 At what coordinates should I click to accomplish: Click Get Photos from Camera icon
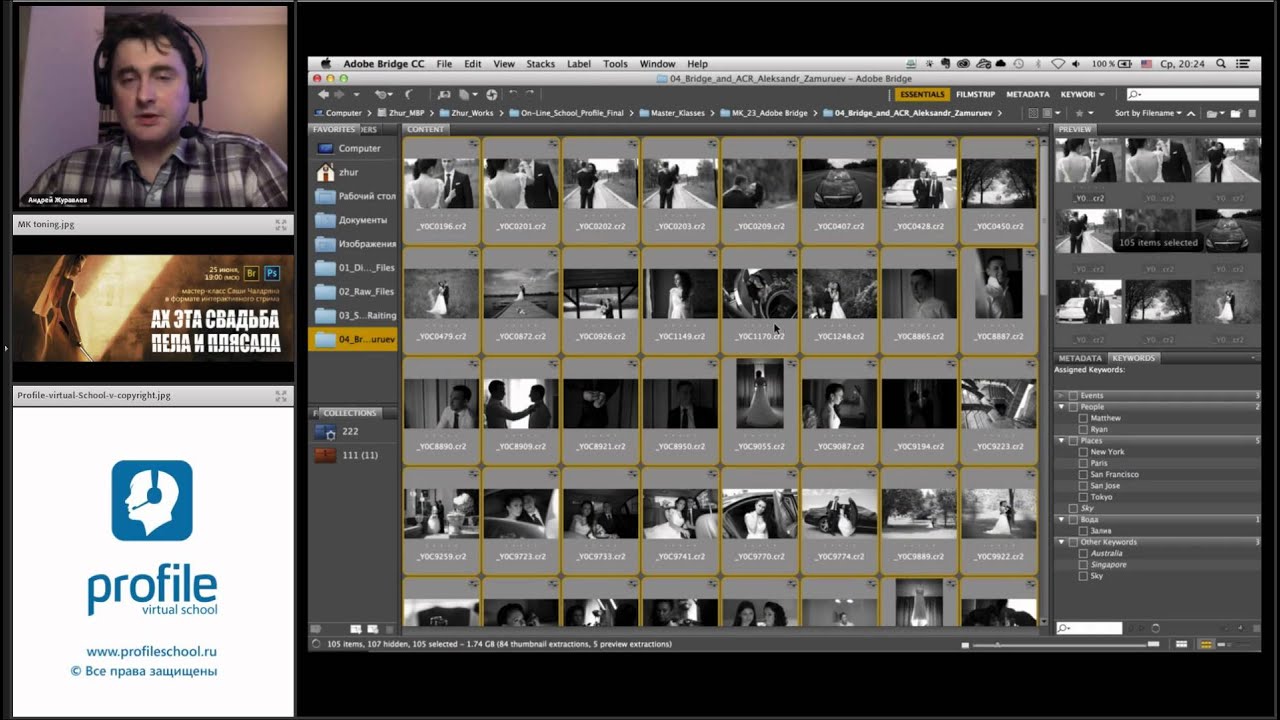(x=444, y=94)
